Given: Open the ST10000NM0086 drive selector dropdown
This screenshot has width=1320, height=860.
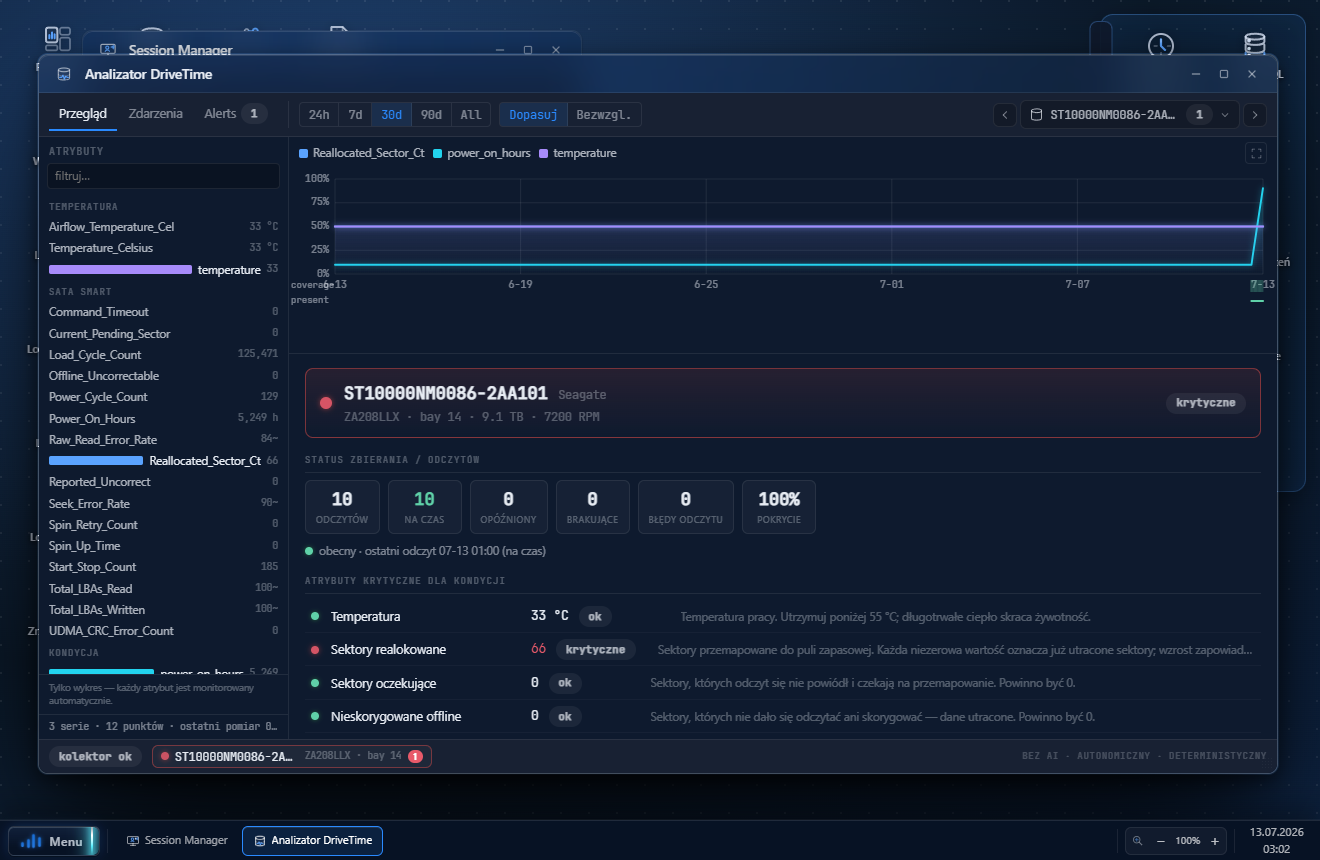Looking at the screenshot, I should pyautogui.click(x=1130, y=115).
